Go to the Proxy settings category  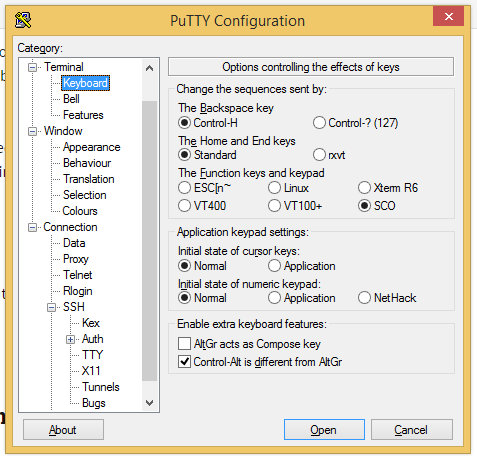[x=76, y=259]
